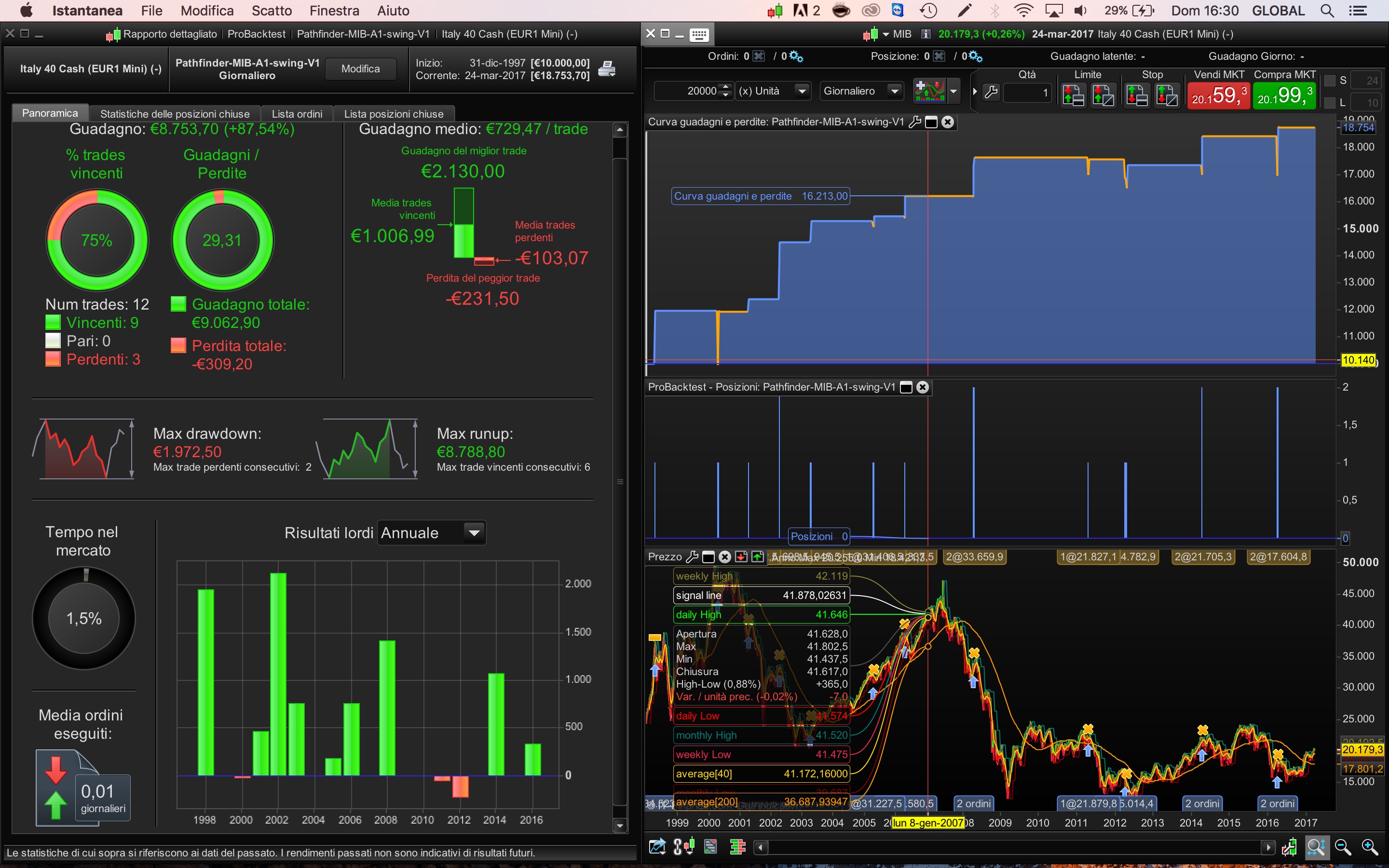
Task: Click the cancel orders X box next to Ordini
Action: [x=759, y=56]
